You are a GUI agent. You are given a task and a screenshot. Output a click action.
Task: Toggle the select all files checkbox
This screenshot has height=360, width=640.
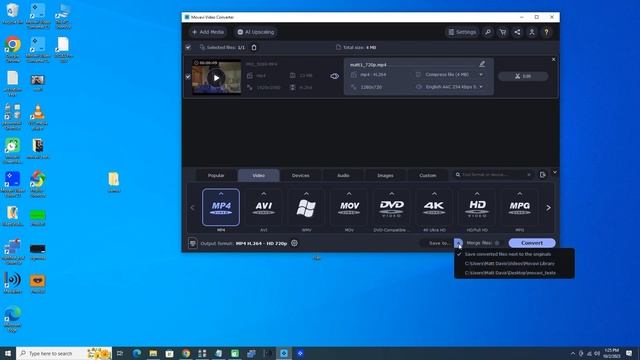[188, 47]
